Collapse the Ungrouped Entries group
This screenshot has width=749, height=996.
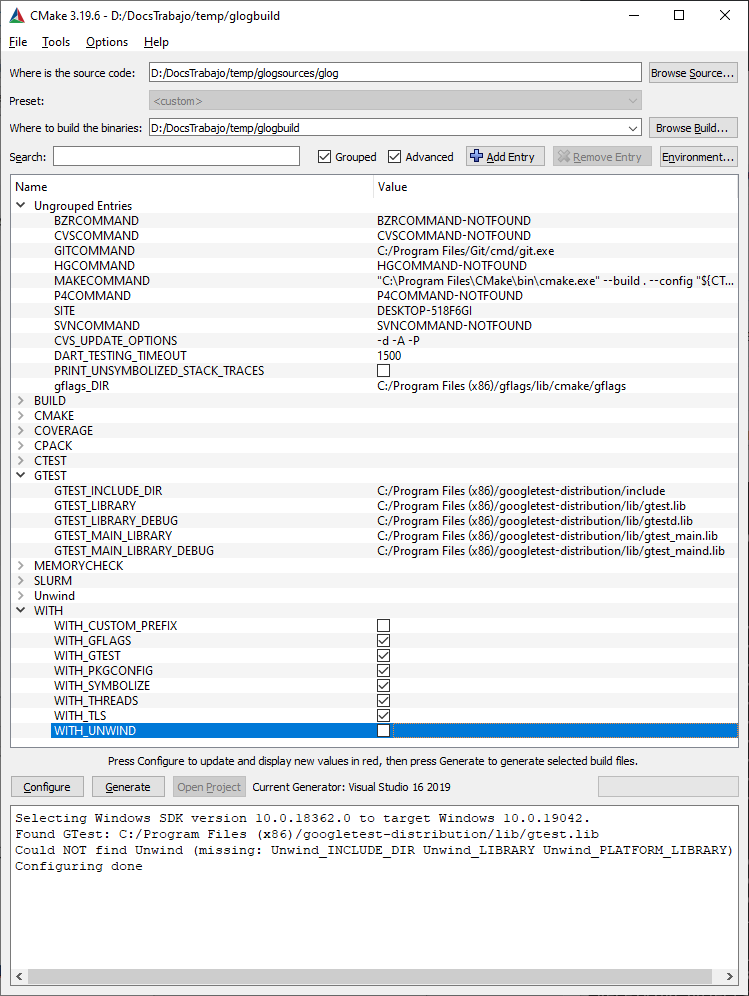tap(21, 205)
